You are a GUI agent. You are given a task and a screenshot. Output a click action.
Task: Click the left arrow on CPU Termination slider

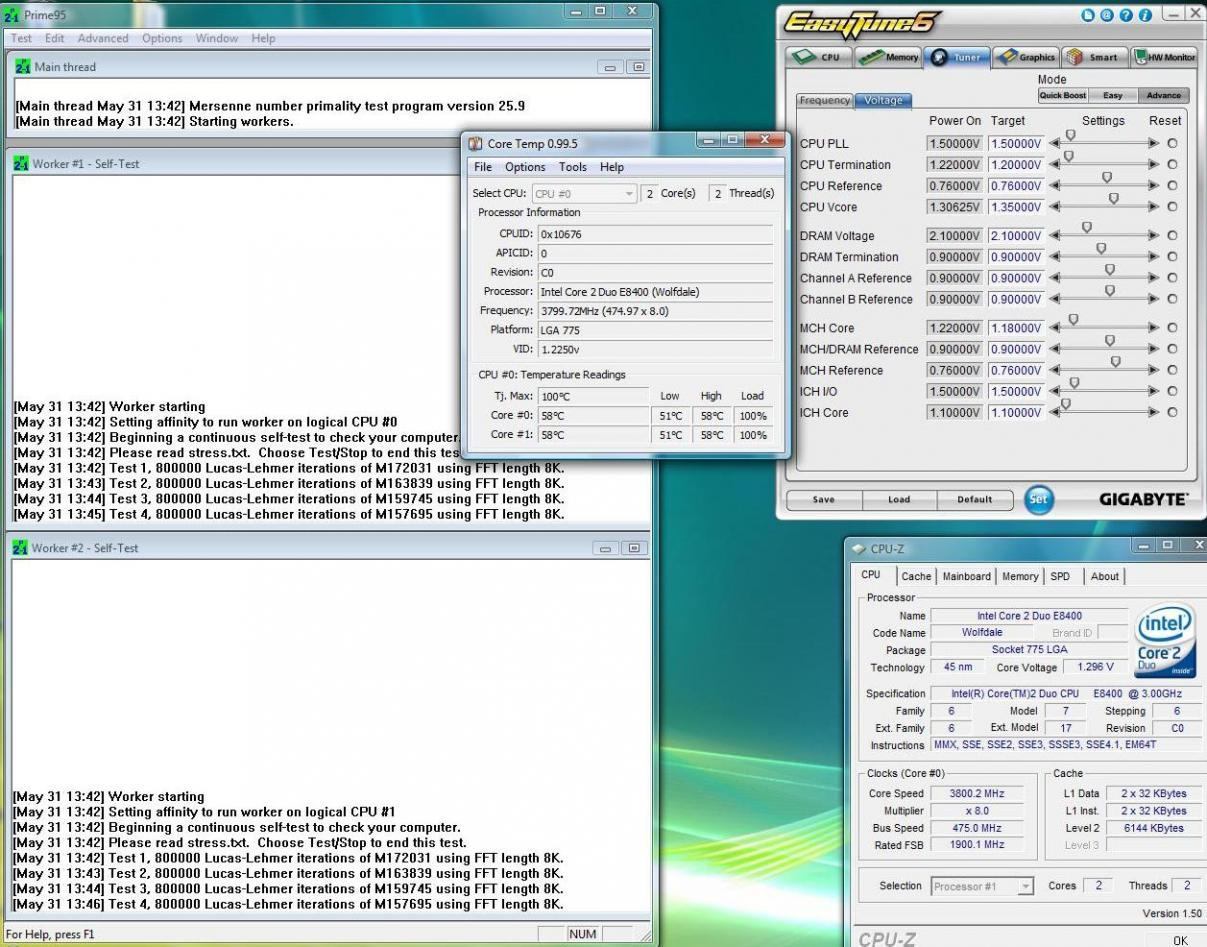[x=1054, y=165]
